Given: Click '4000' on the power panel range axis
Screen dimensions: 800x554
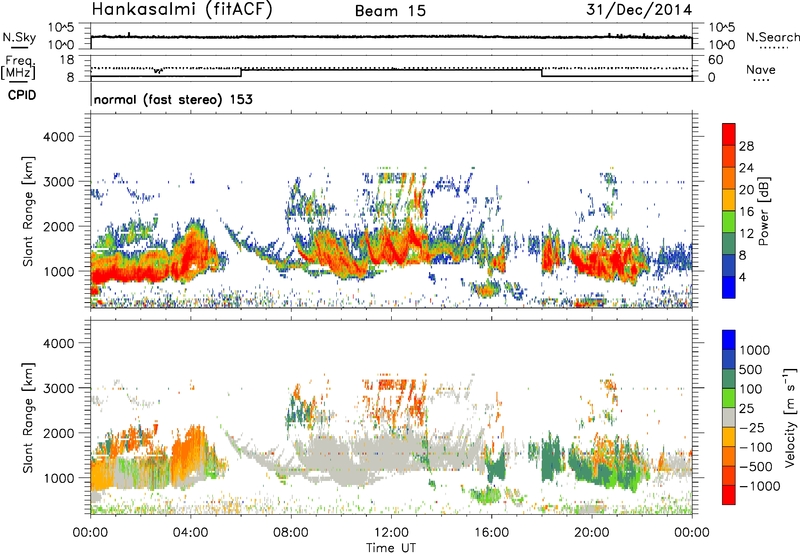Looking at the screenshot, I should (x=58, y=137).
